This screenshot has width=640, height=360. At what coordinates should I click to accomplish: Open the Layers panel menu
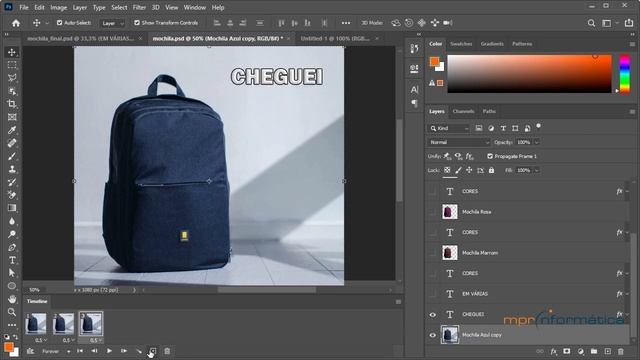coord(632,111)
